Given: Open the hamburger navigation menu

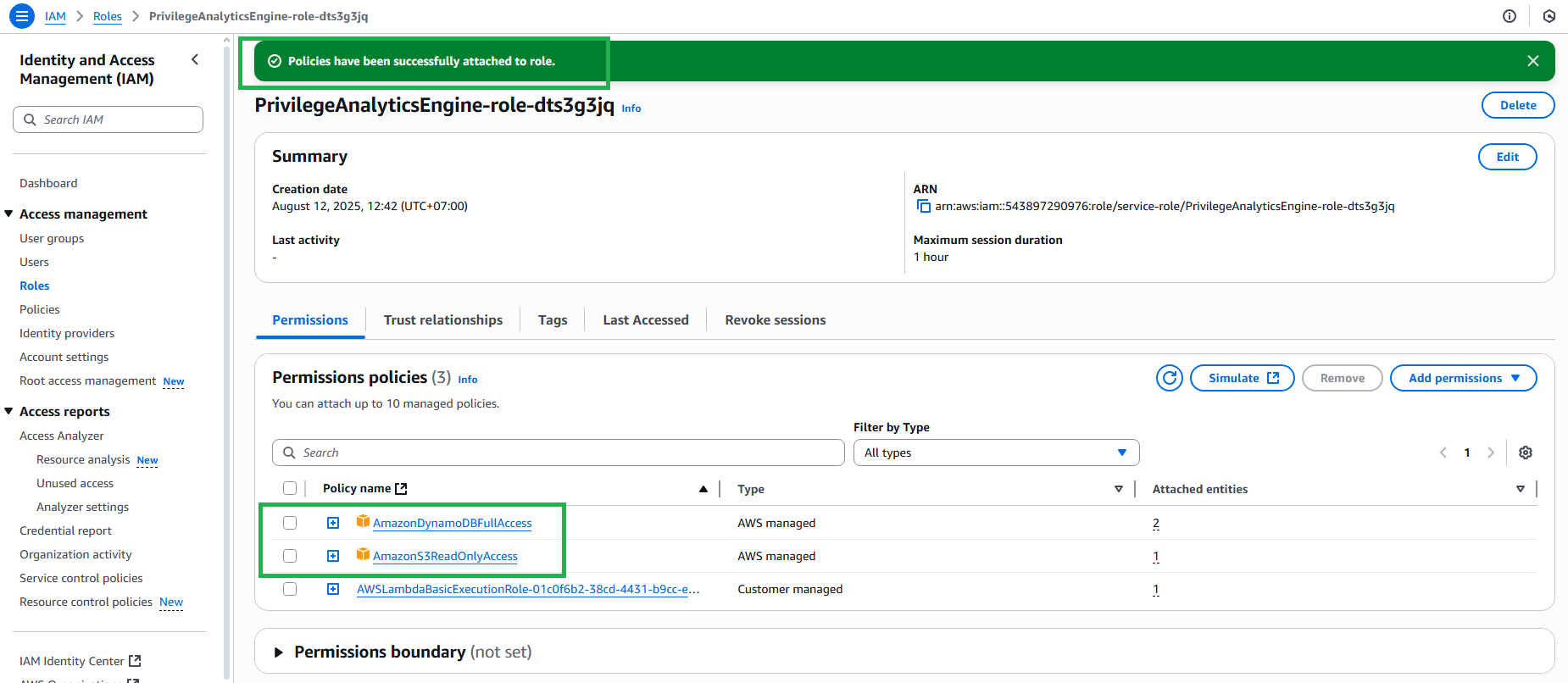Looking at the screenshot, I should pos(21,16).
